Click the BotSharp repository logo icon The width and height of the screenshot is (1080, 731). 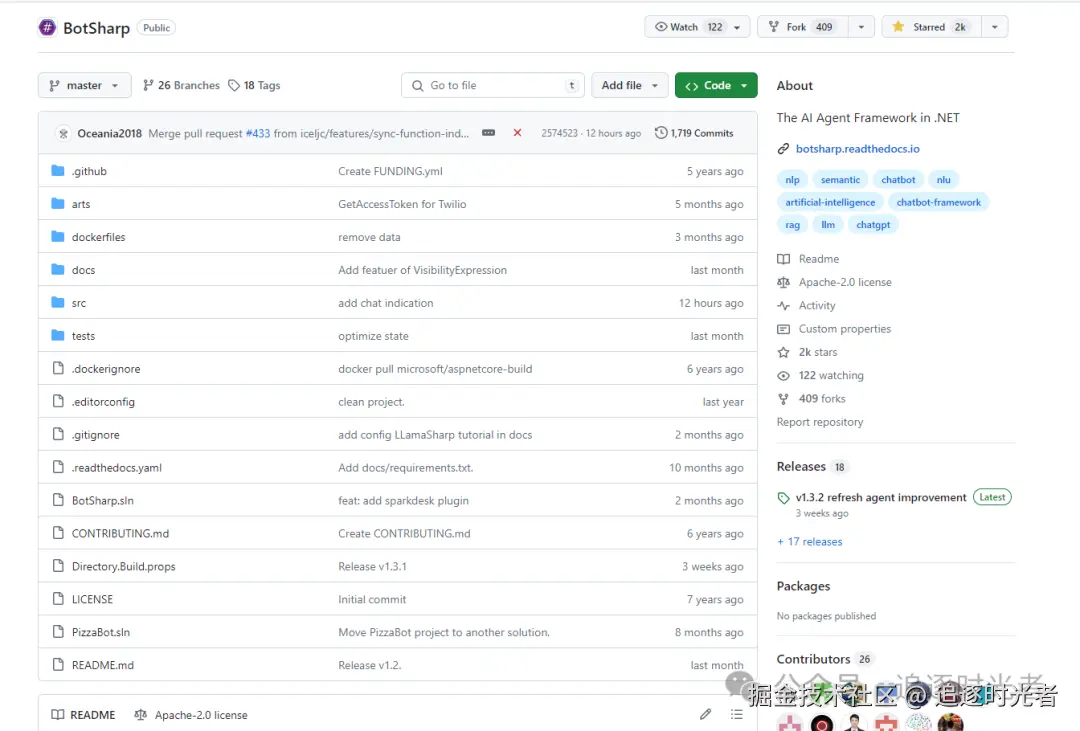47,28
